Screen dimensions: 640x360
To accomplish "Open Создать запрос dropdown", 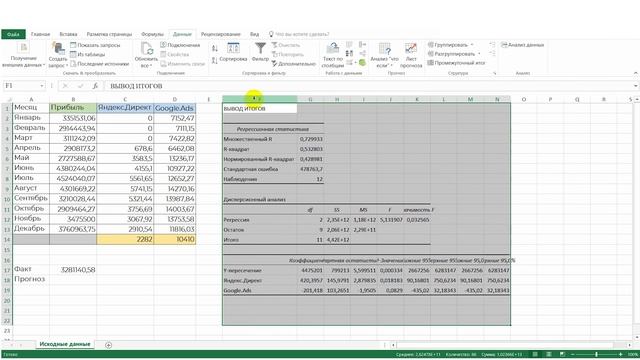I will point(58,55).
